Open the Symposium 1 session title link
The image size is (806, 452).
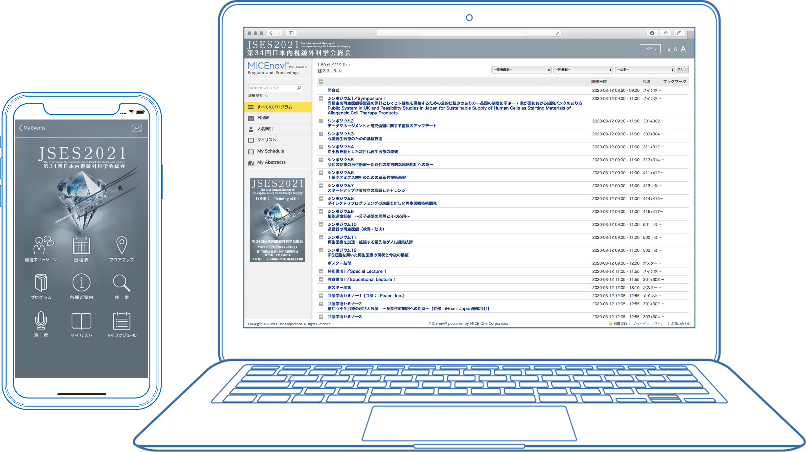[455, 105]
